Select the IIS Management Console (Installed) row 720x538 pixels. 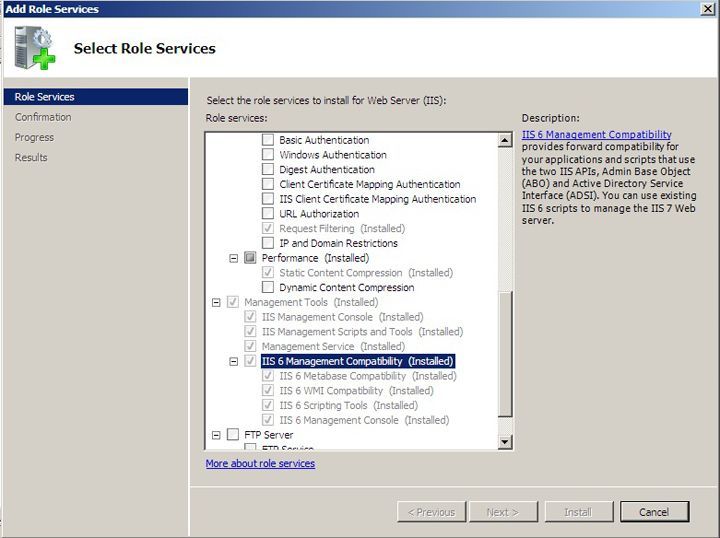343,317
